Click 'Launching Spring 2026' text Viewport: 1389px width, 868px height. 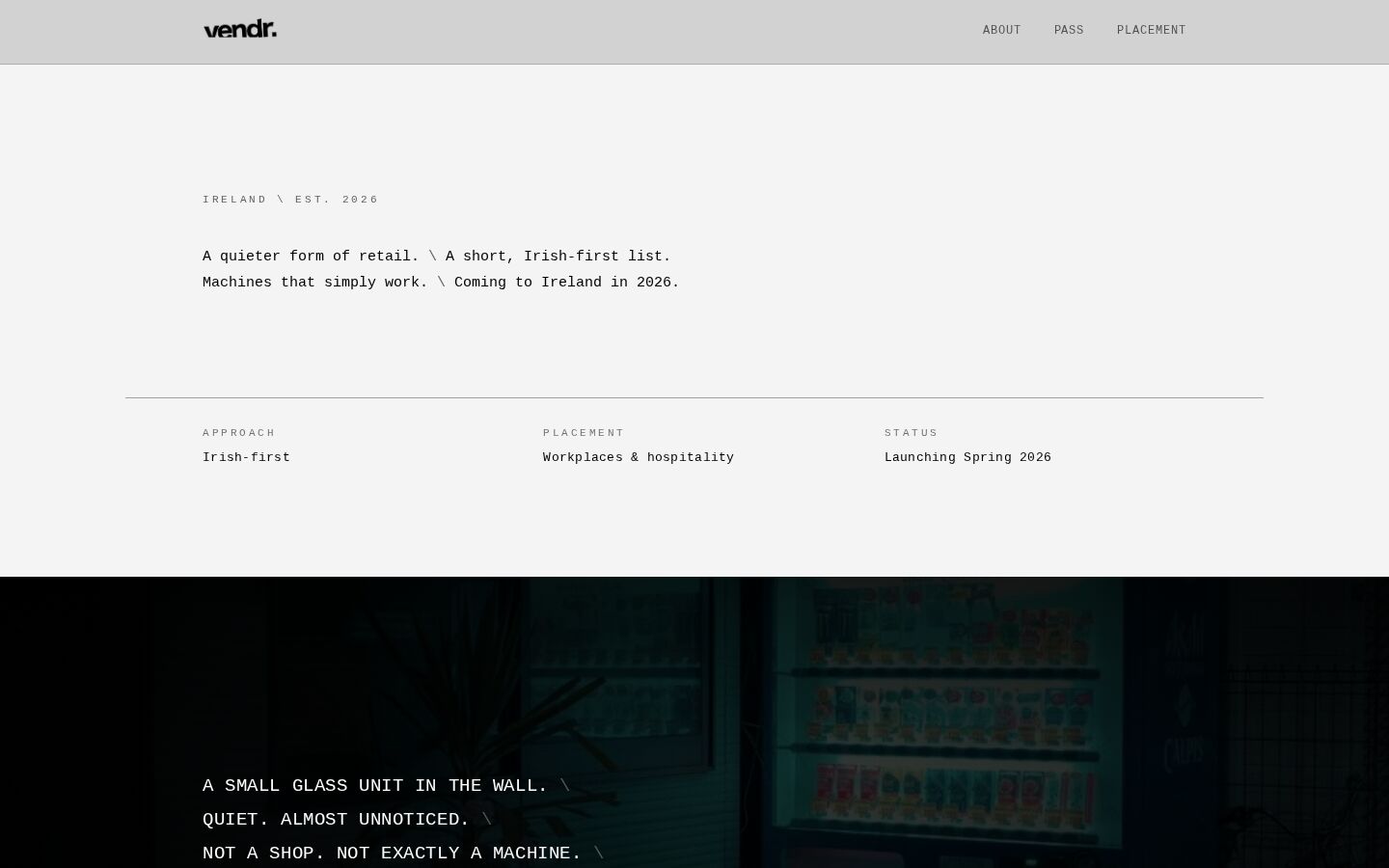[x=967, y=457]
